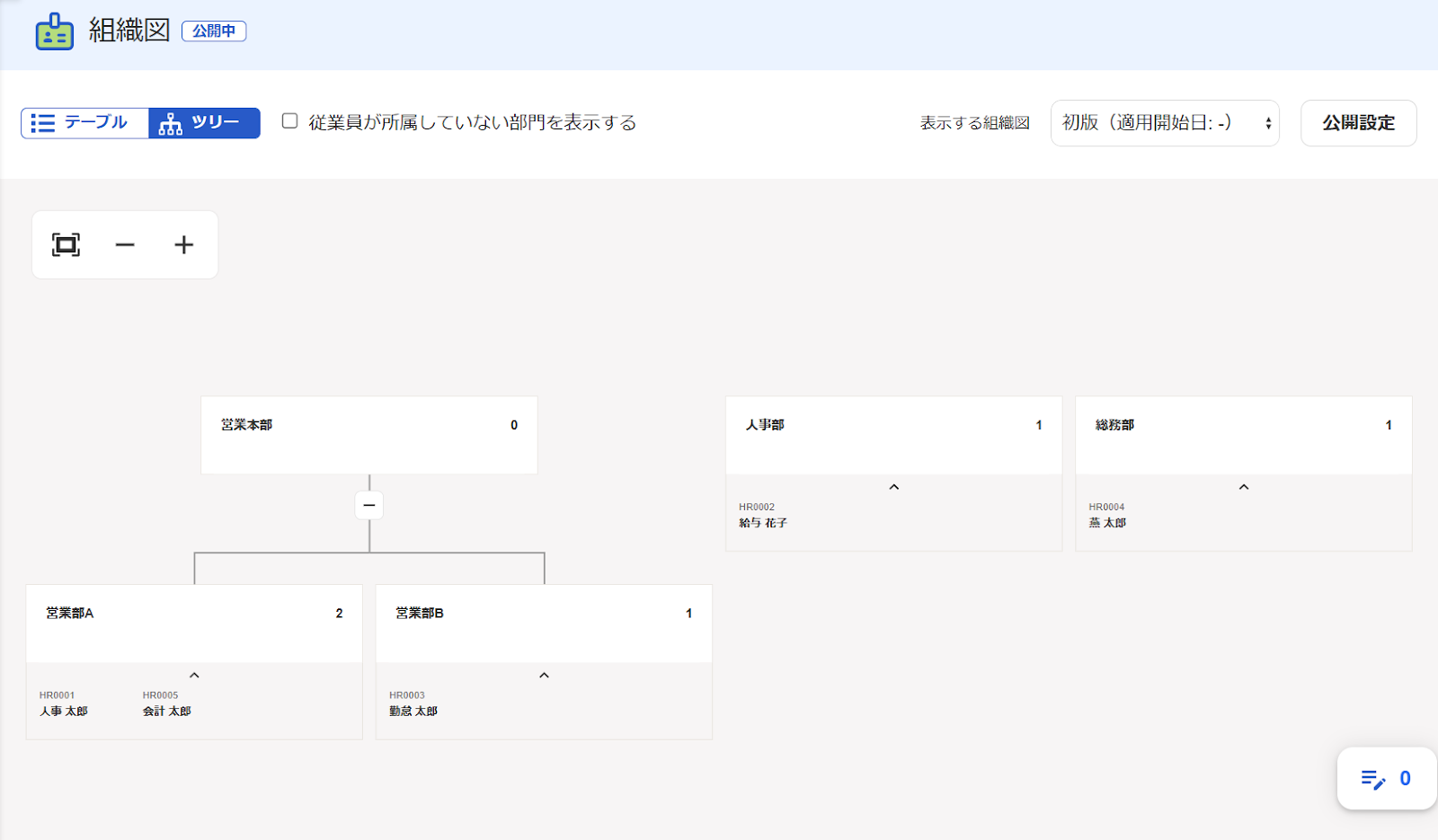Click employee ID HR0002
This screenshot has width=1438, height=840.
757,507
